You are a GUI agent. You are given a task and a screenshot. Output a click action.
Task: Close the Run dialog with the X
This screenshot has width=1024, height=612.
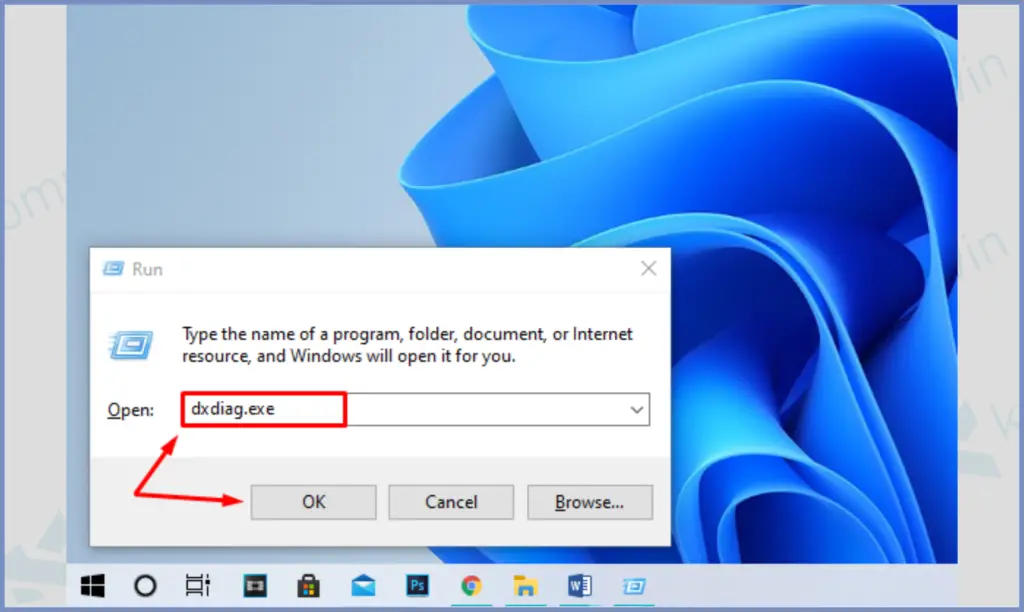pos(648,268)
